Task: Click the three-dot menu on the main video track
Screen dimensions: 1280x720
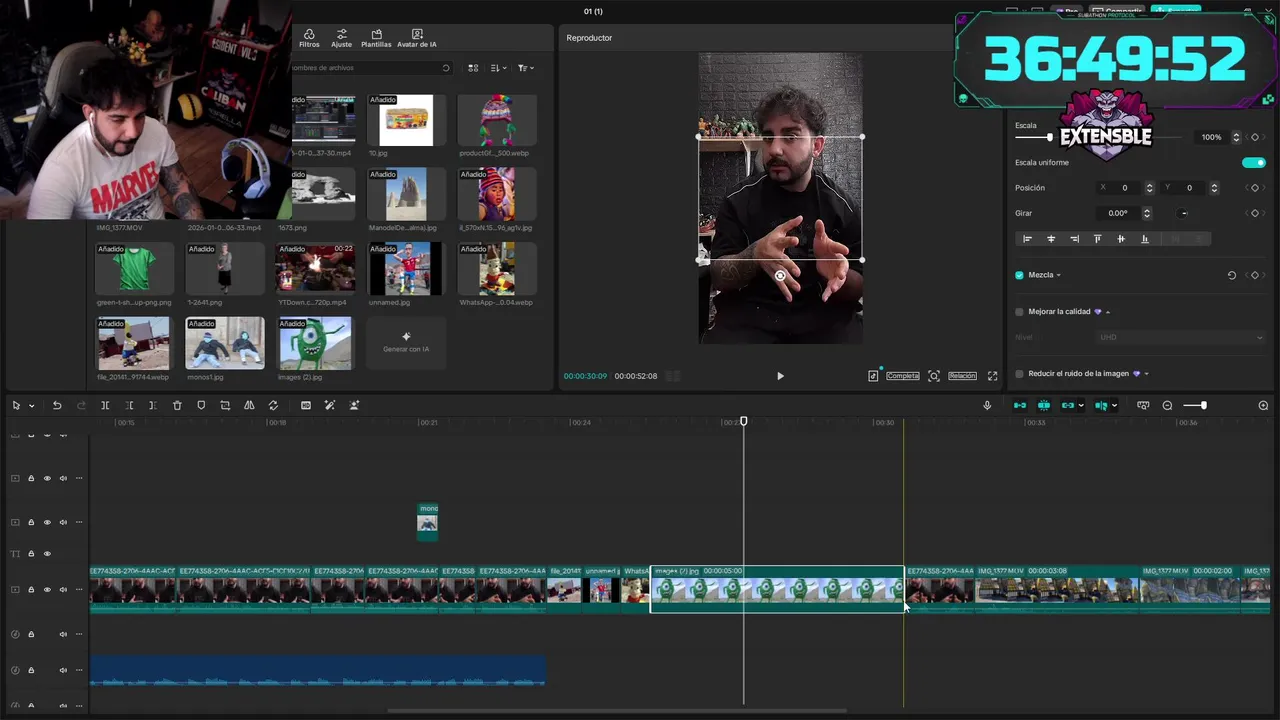Action: [x=79, y=590]
